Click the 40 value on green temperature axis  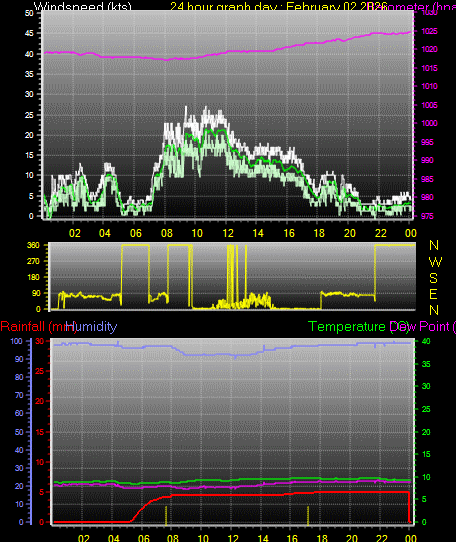tap(426, 341)
